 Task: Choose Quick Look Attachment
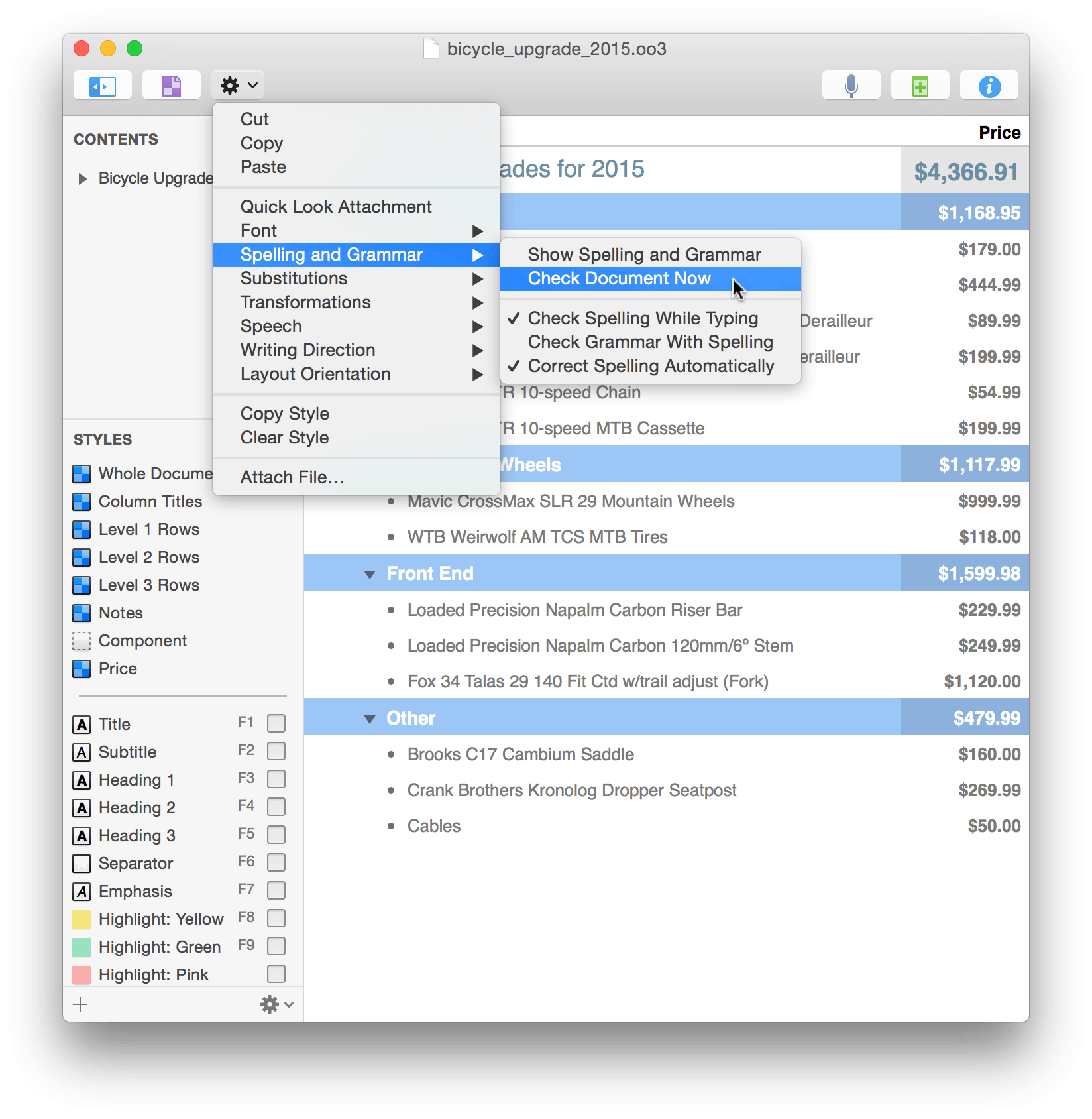[x=356, y=207]
